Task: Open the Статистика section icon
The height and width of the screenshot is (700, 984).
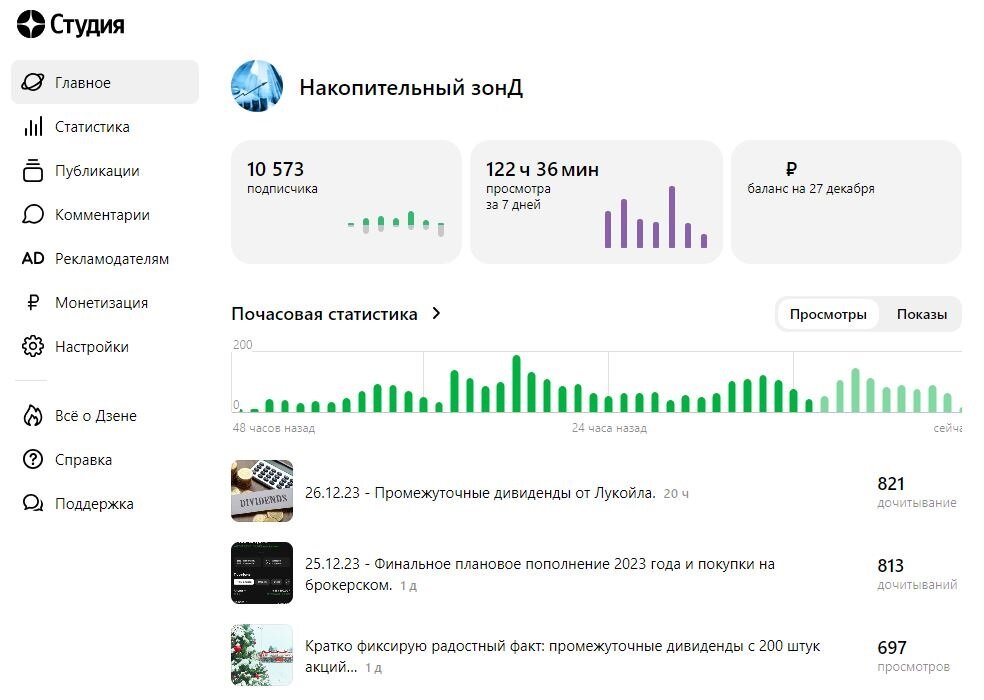Action: click(34, 126)
